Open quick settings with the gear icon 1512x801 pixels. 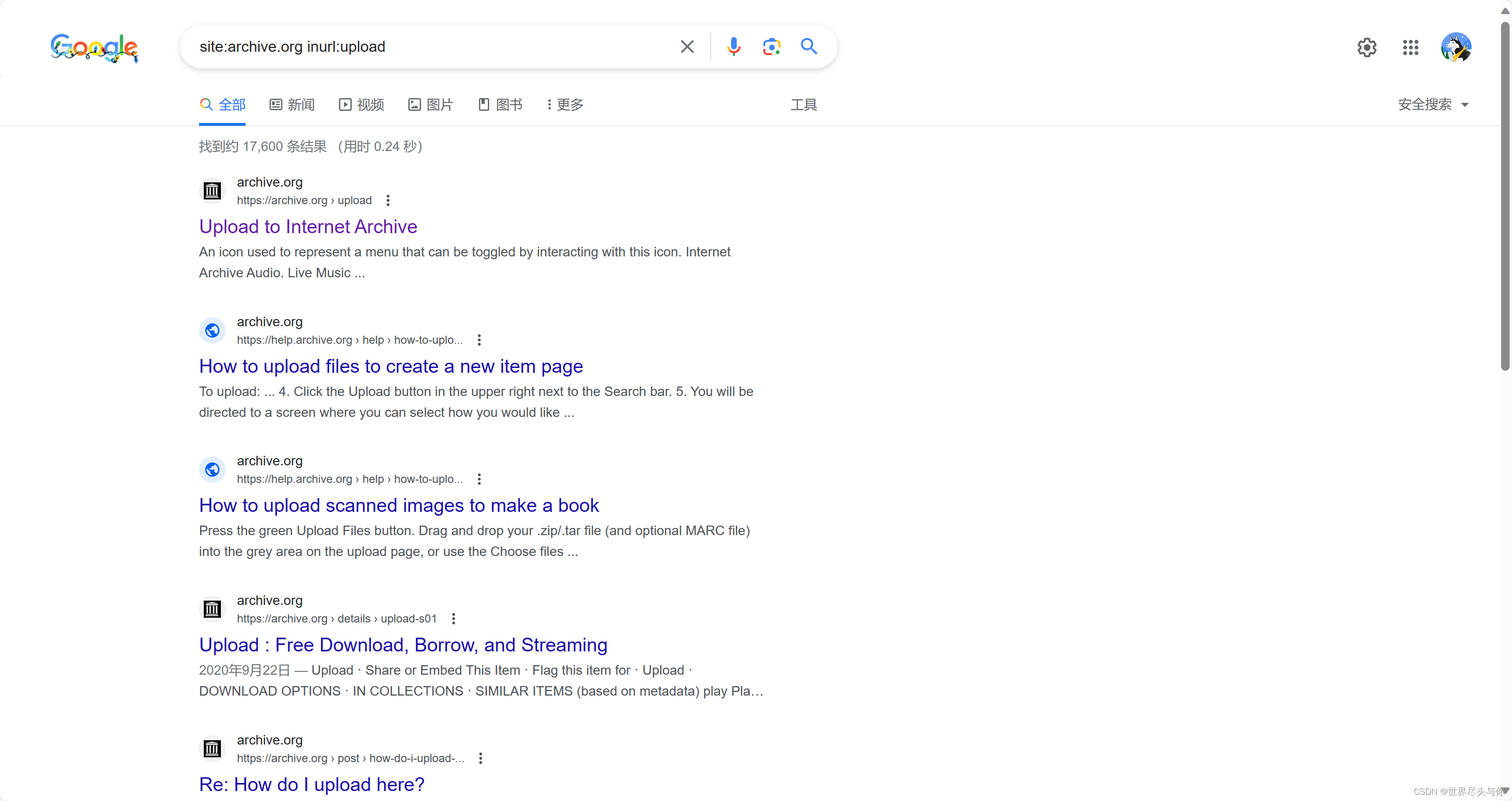click(x=1367, y=47)
